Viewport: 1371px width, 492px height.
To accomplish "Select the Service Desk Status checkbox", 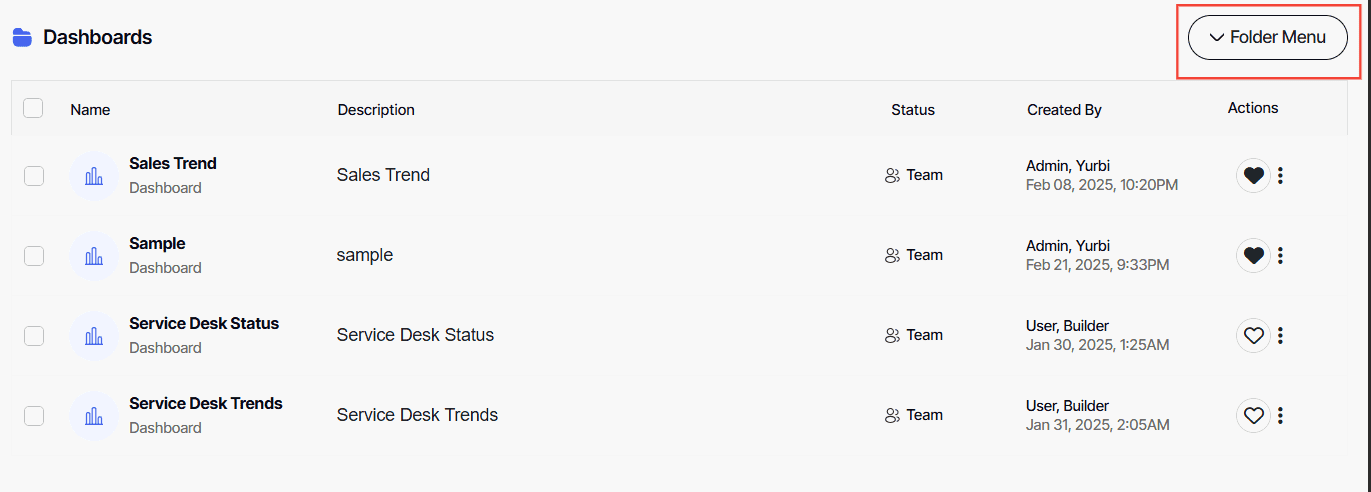I will coord(34,336).
